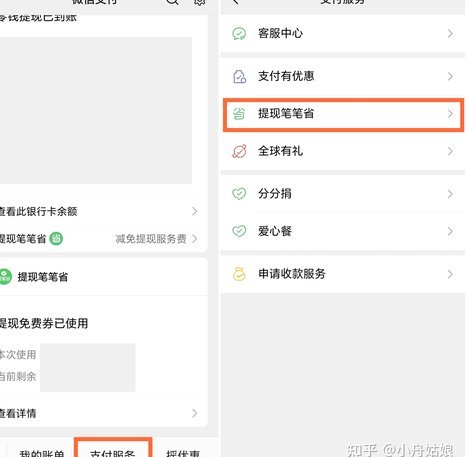Switch to 我的账单 bottom tab
This screenshot has width=466, height=457.
coord(42,453)
